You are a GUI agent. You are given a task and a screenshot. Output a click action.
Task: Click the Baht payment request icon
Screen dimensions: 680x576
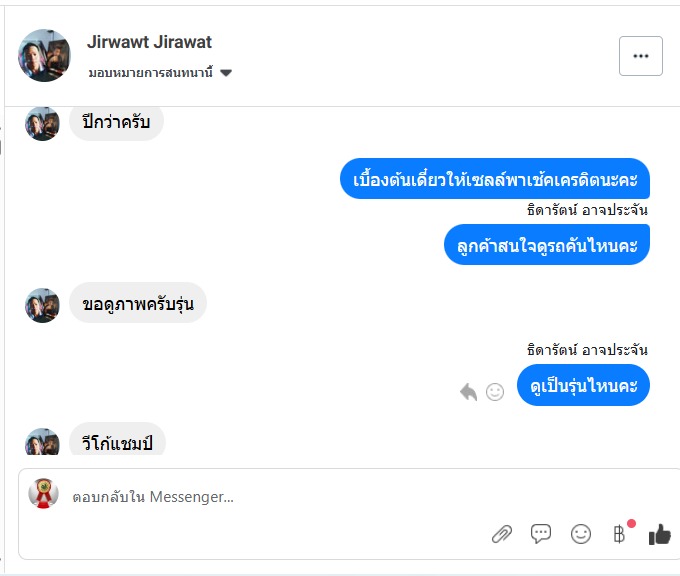[x=620, y=534]
